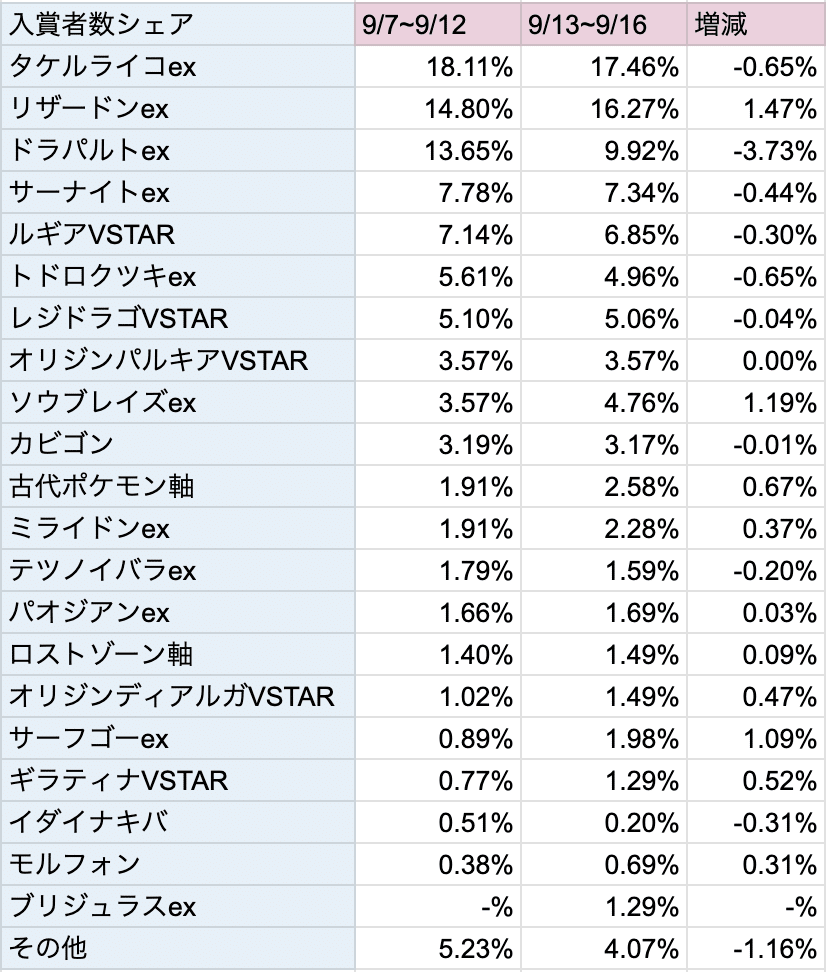Select the ブリジュラスex 1.29% cell
The height and width of the screenshot is (972, 826).
(604, 907)
